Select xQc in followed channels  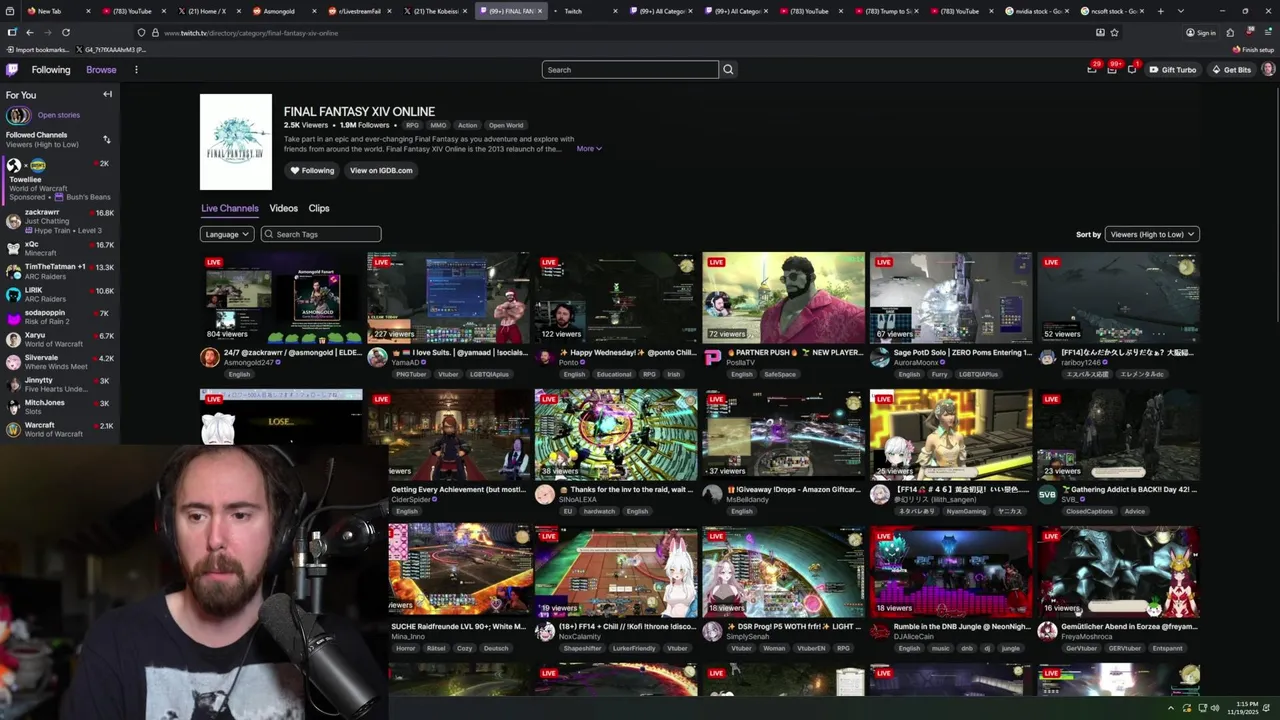click(x=60, y=248)
